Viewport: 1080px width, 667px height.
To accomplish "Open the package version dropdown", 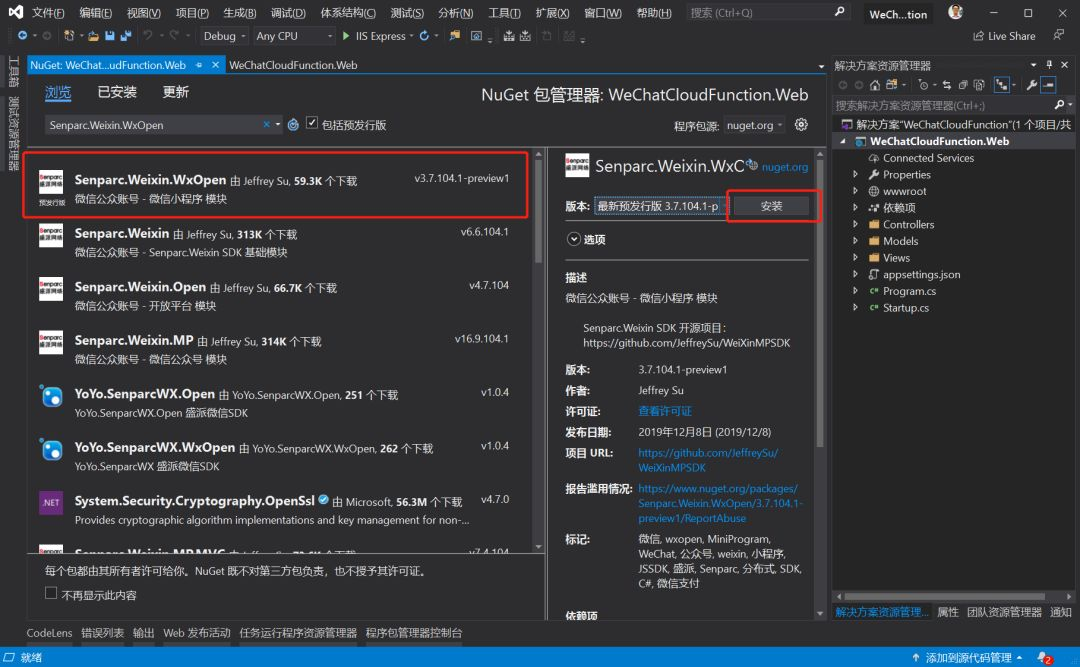I will point(660,206).
